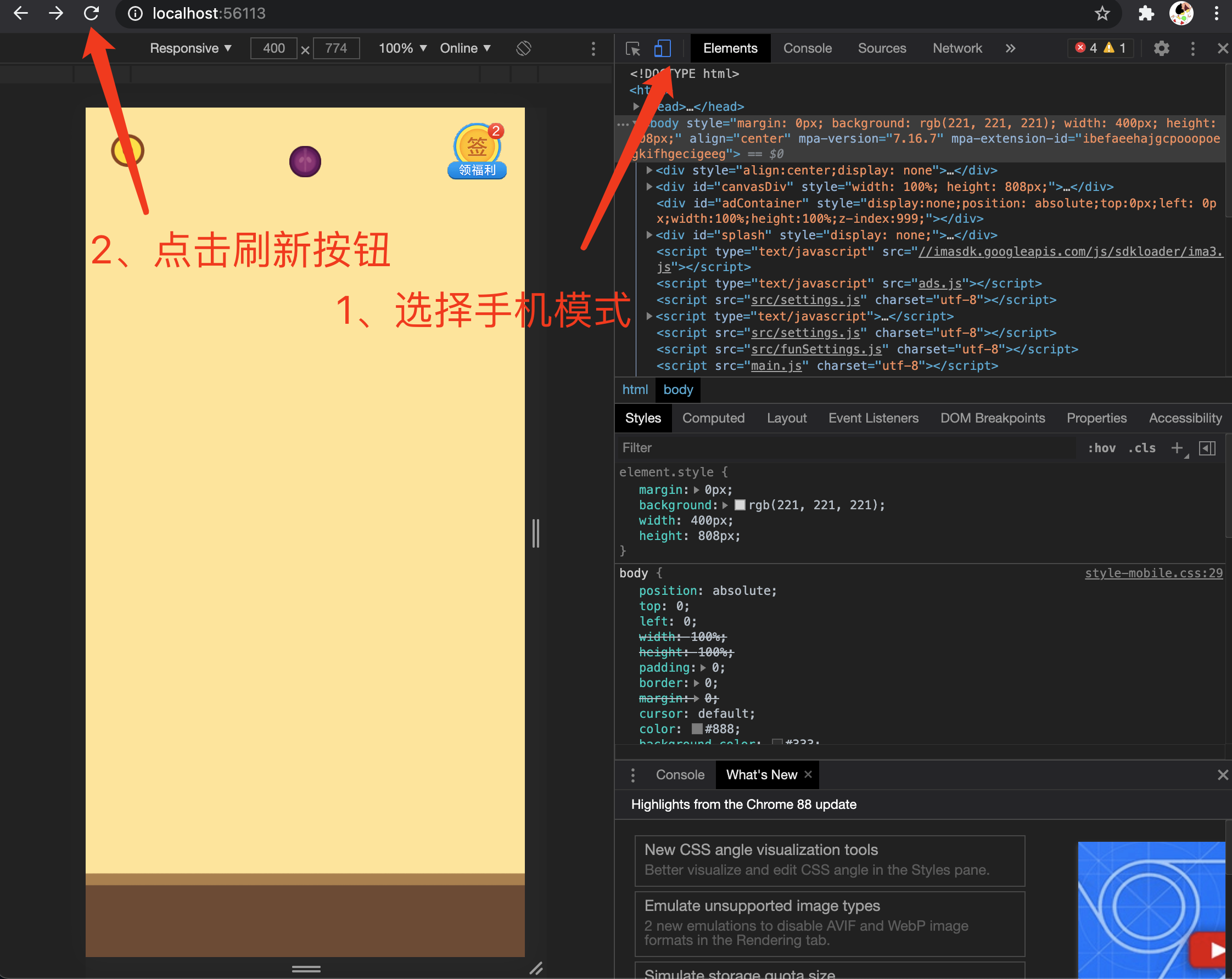Click the main.js script link
1232x979 pixels.
[776, 365]
